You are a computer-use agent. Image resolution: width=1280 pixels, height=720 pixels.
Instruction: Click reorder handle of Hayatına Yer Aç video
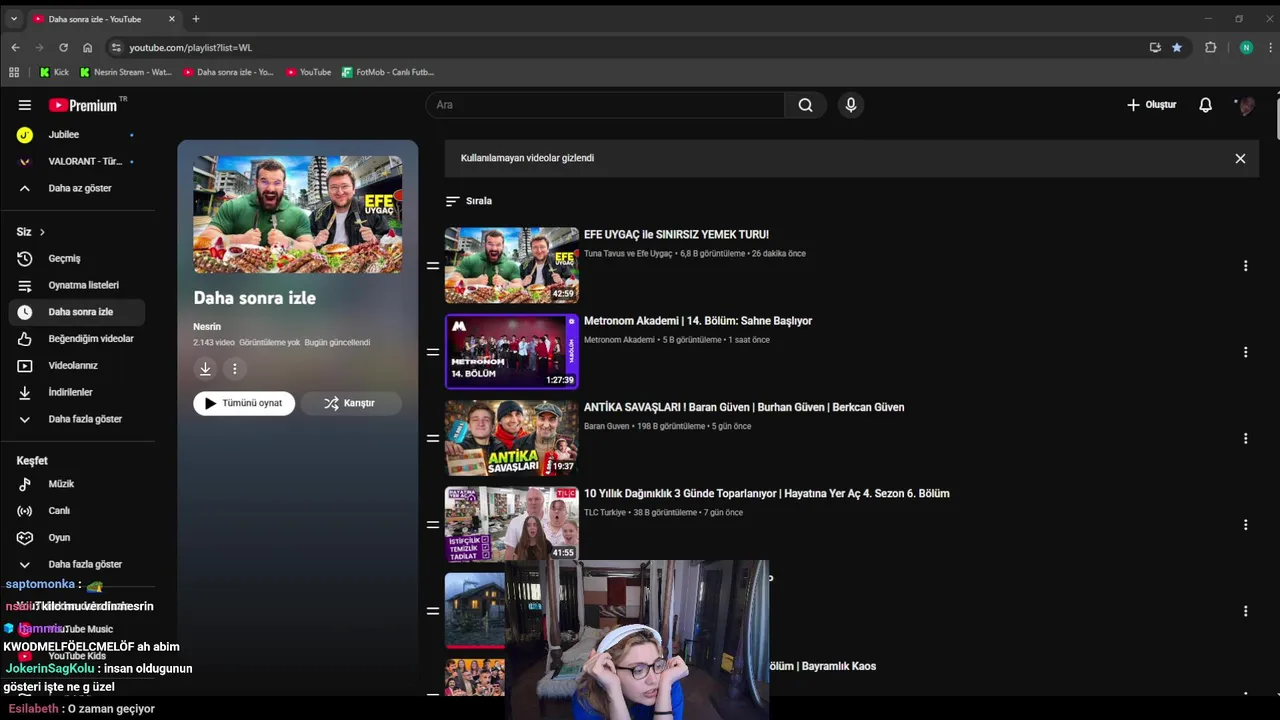point(433,525)
